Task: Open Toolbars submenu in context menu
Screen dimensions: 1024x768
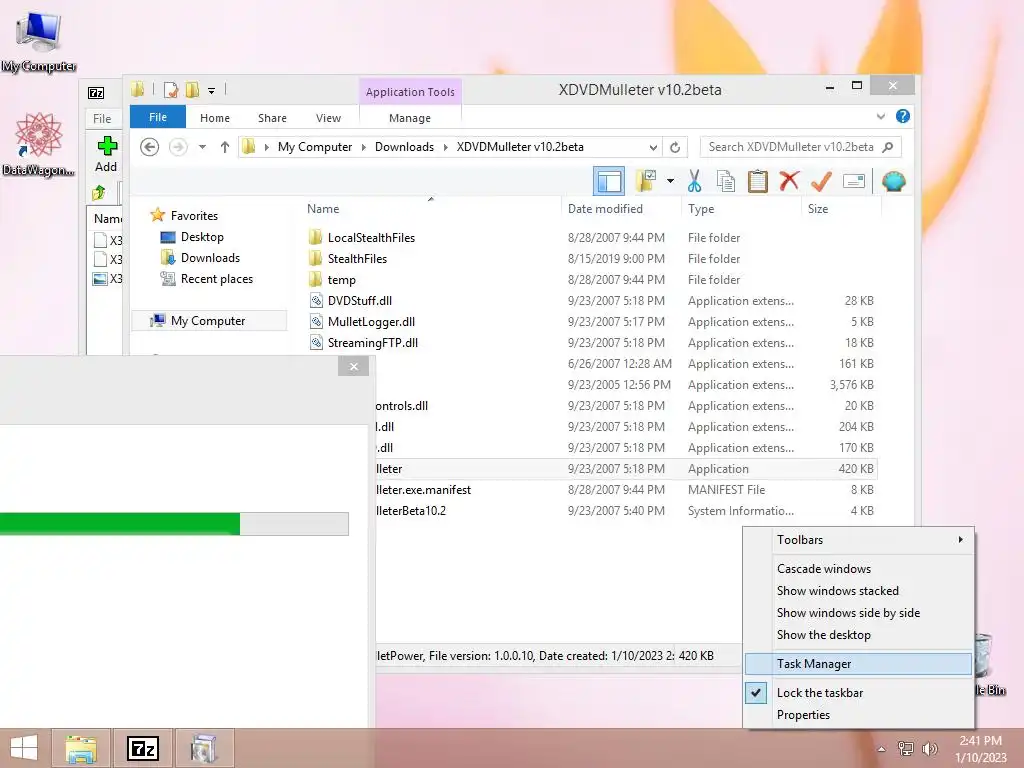Action: [858, 539]
